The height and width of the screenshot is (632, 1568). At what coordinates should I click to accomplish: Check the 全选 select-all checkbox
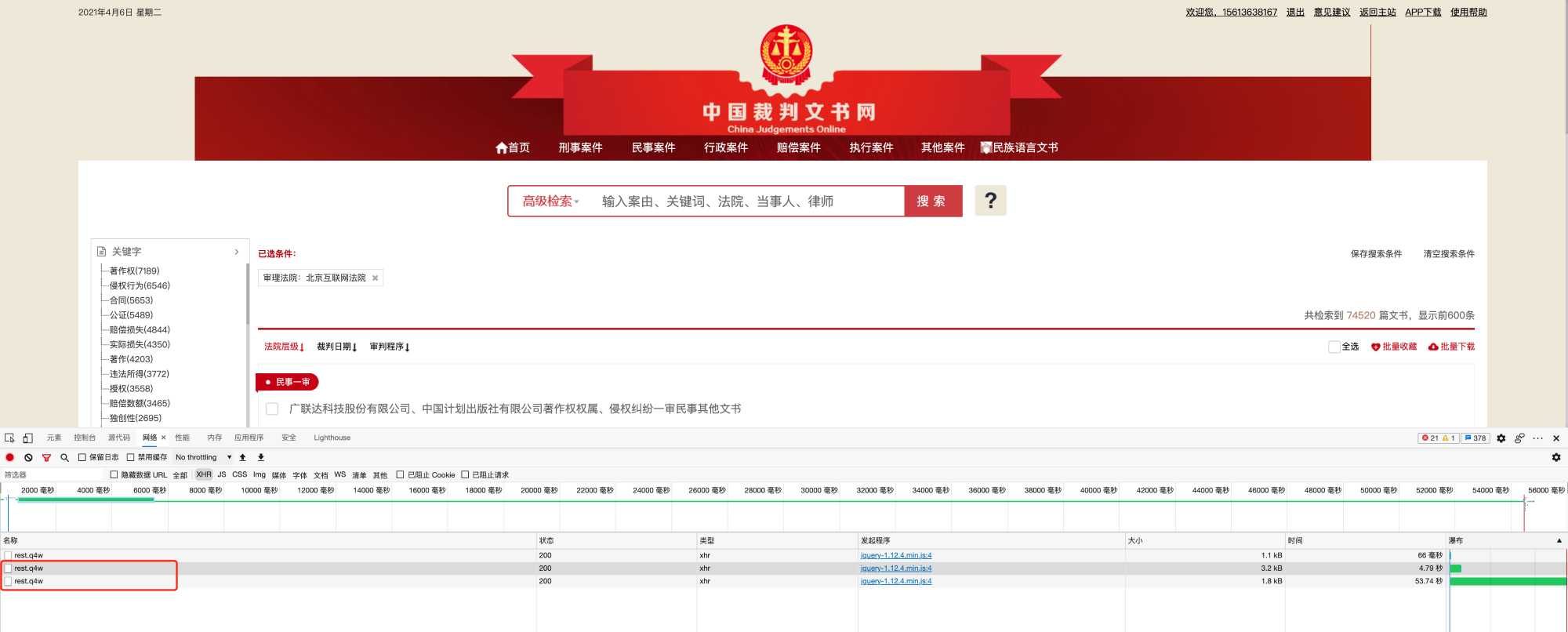pyautogui.click(x=1334, y=347)
